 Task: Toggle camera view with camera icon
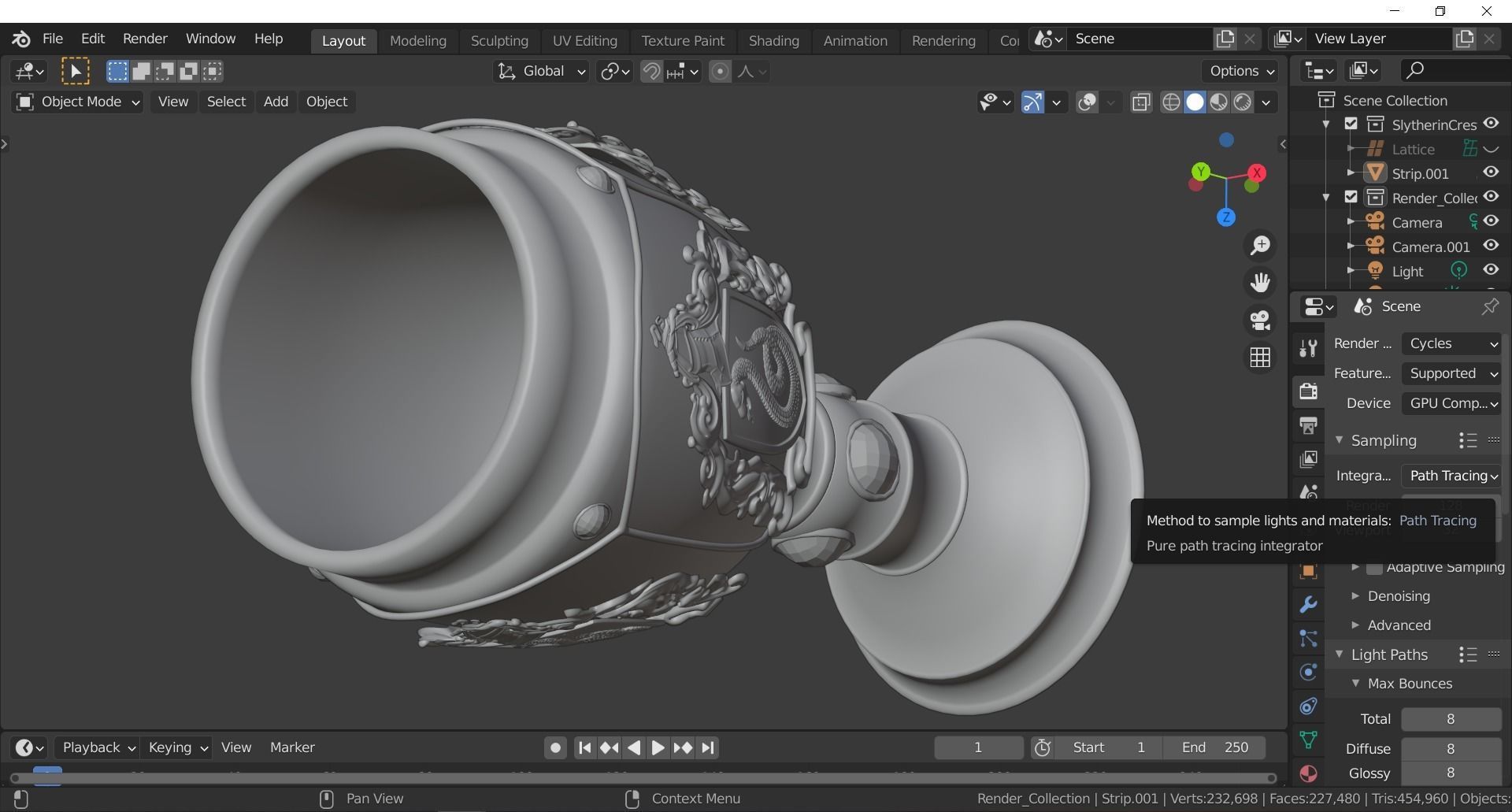[1260, 320]
